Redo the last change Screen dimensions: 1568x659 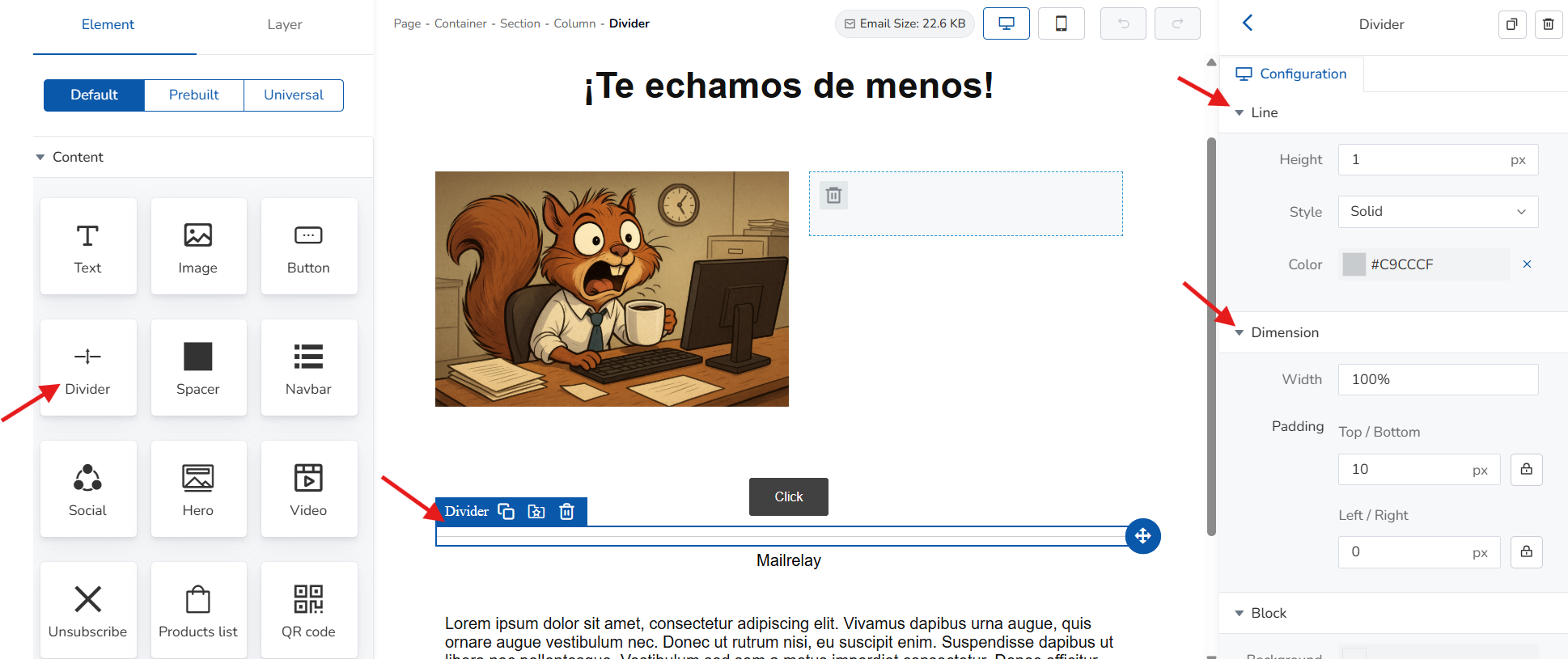(1177, 23)
